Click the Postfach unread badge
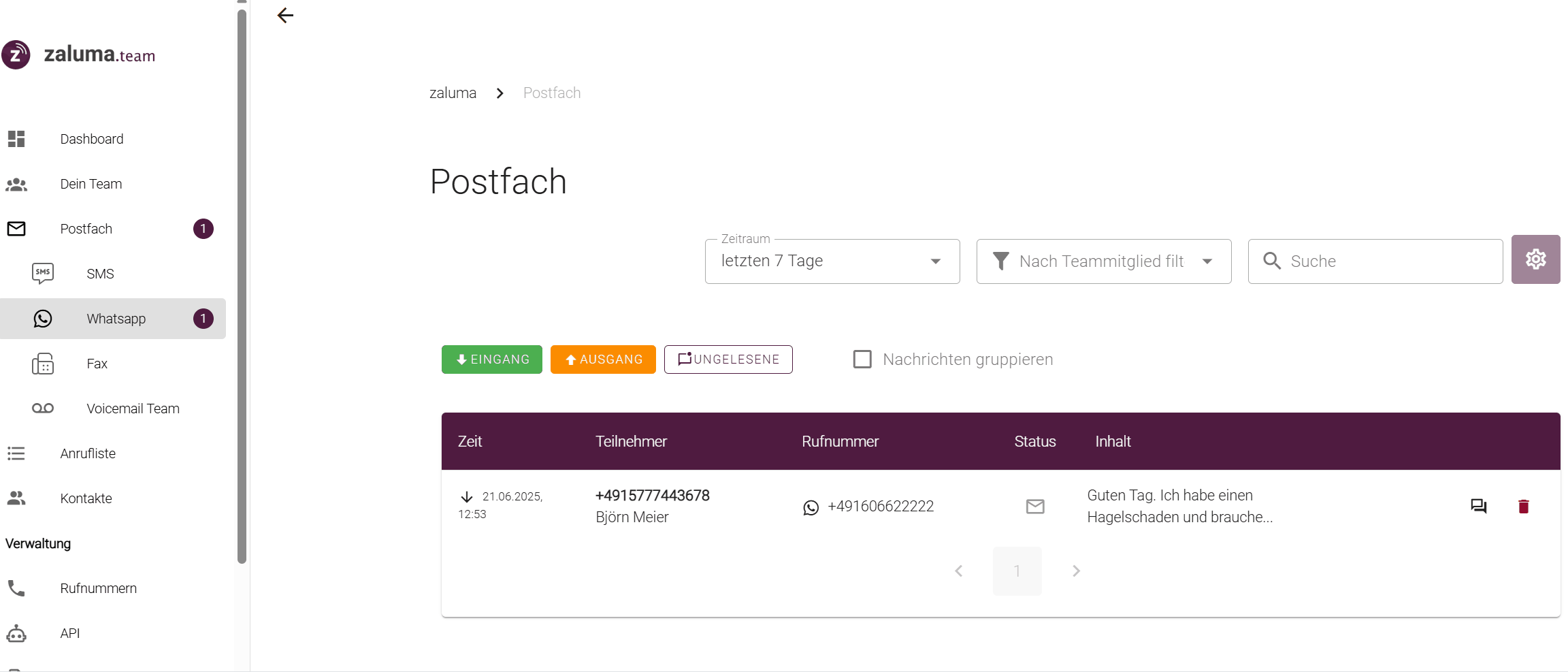 click(203, 229)
